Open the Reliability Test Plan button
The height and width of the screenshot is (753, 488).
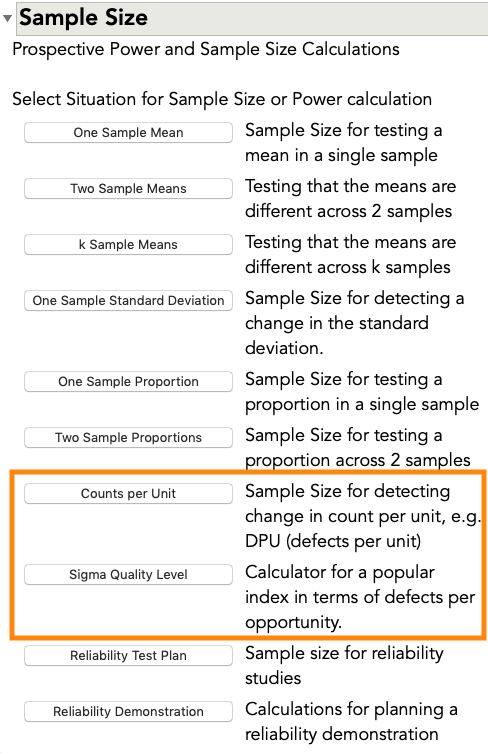128,656
